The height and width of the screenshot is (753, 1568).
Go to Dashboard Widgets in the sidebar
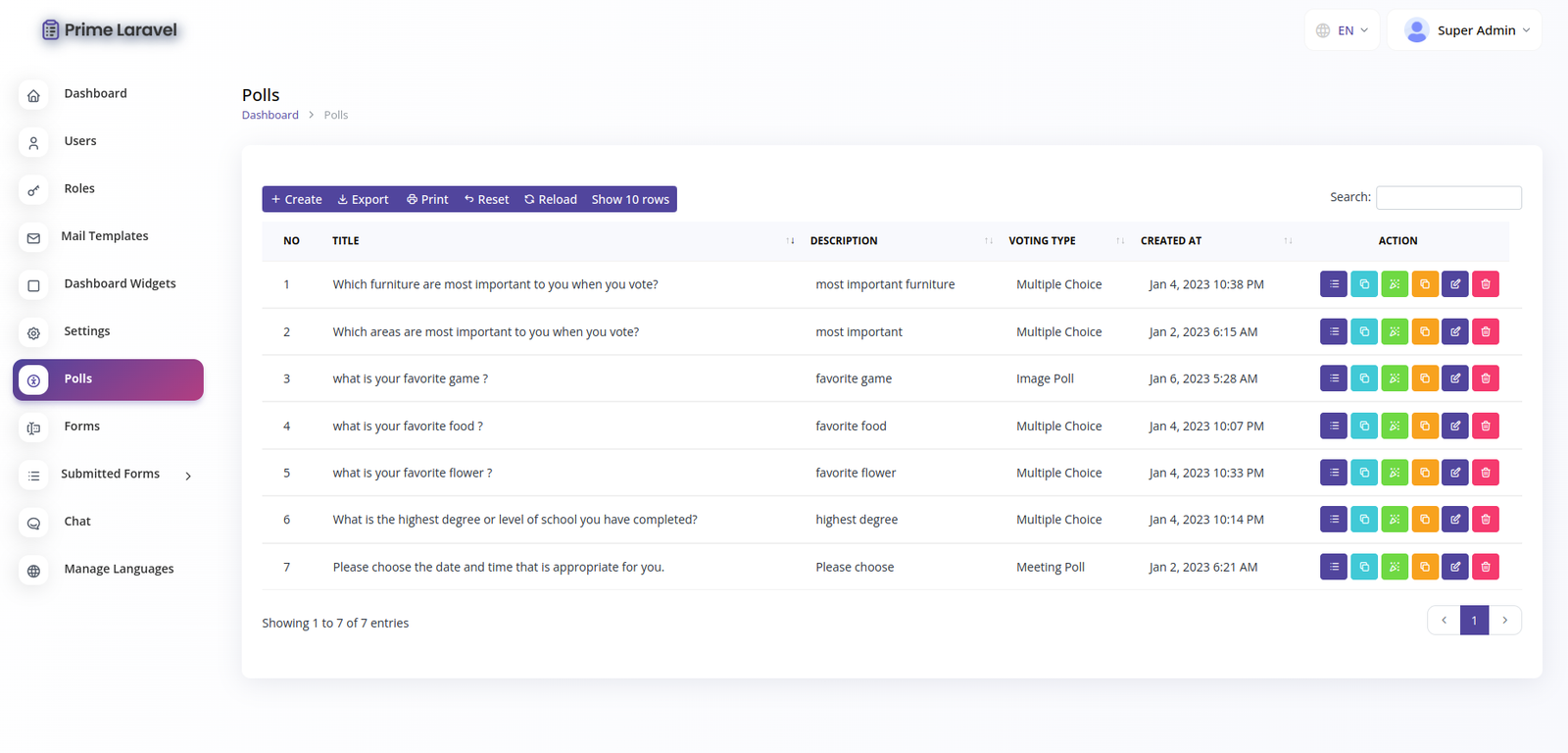coord(120,284)
